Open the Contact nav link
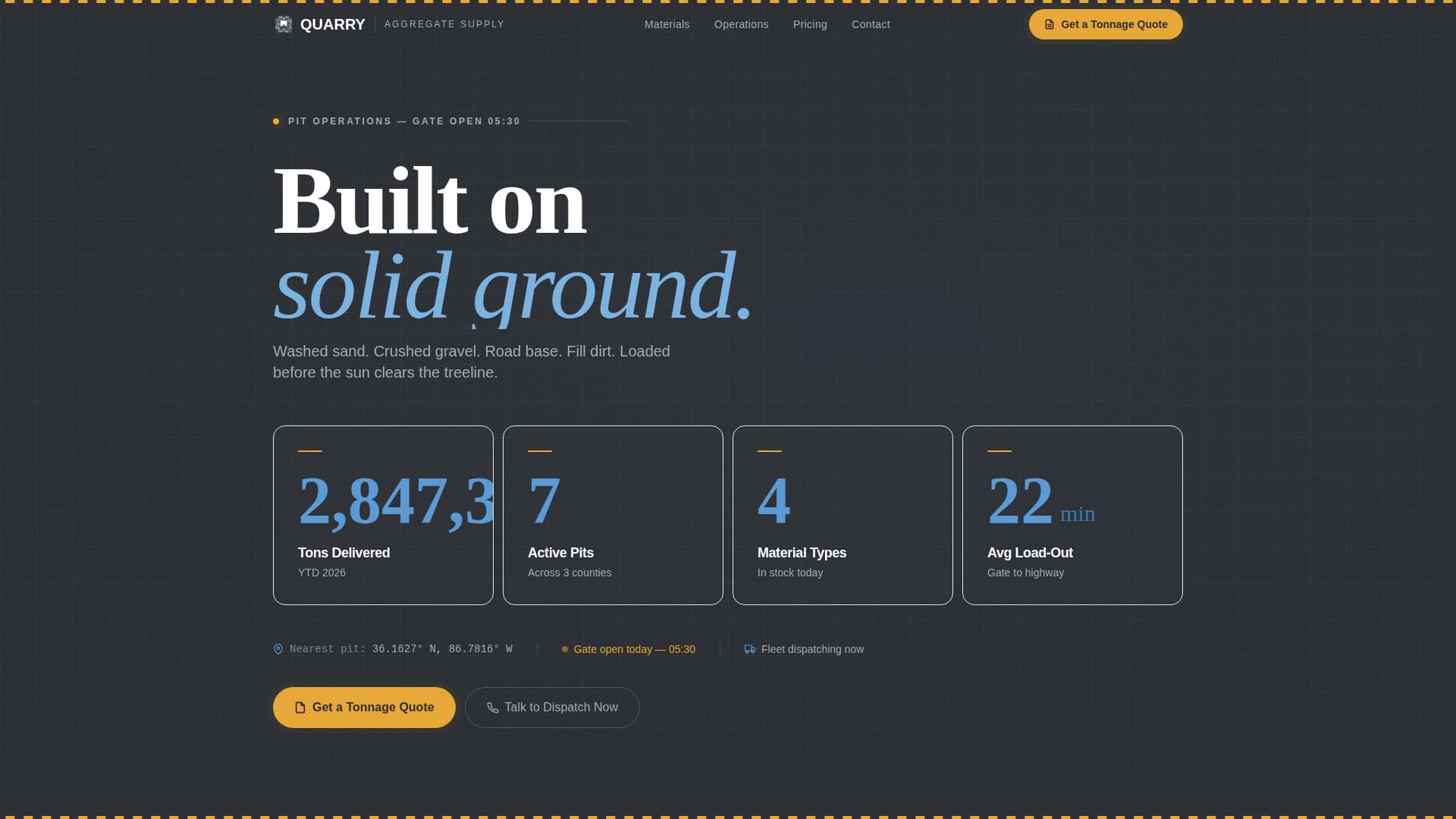 click(x=871, y=24)
